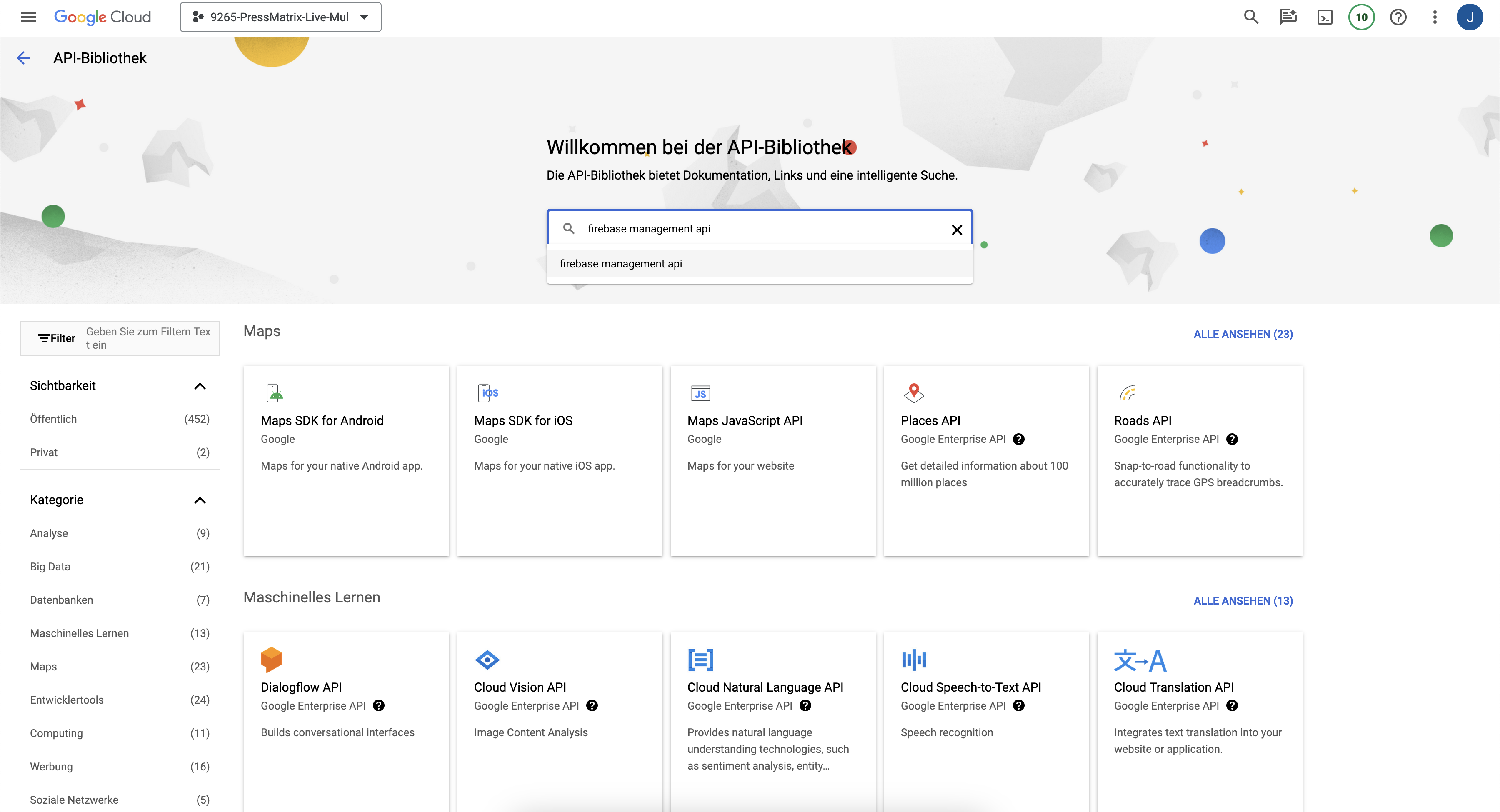Screen dimensions: 1500x812
Task: Click the Dialogflow API orange cube icon
Action: (x=271, y=660)
